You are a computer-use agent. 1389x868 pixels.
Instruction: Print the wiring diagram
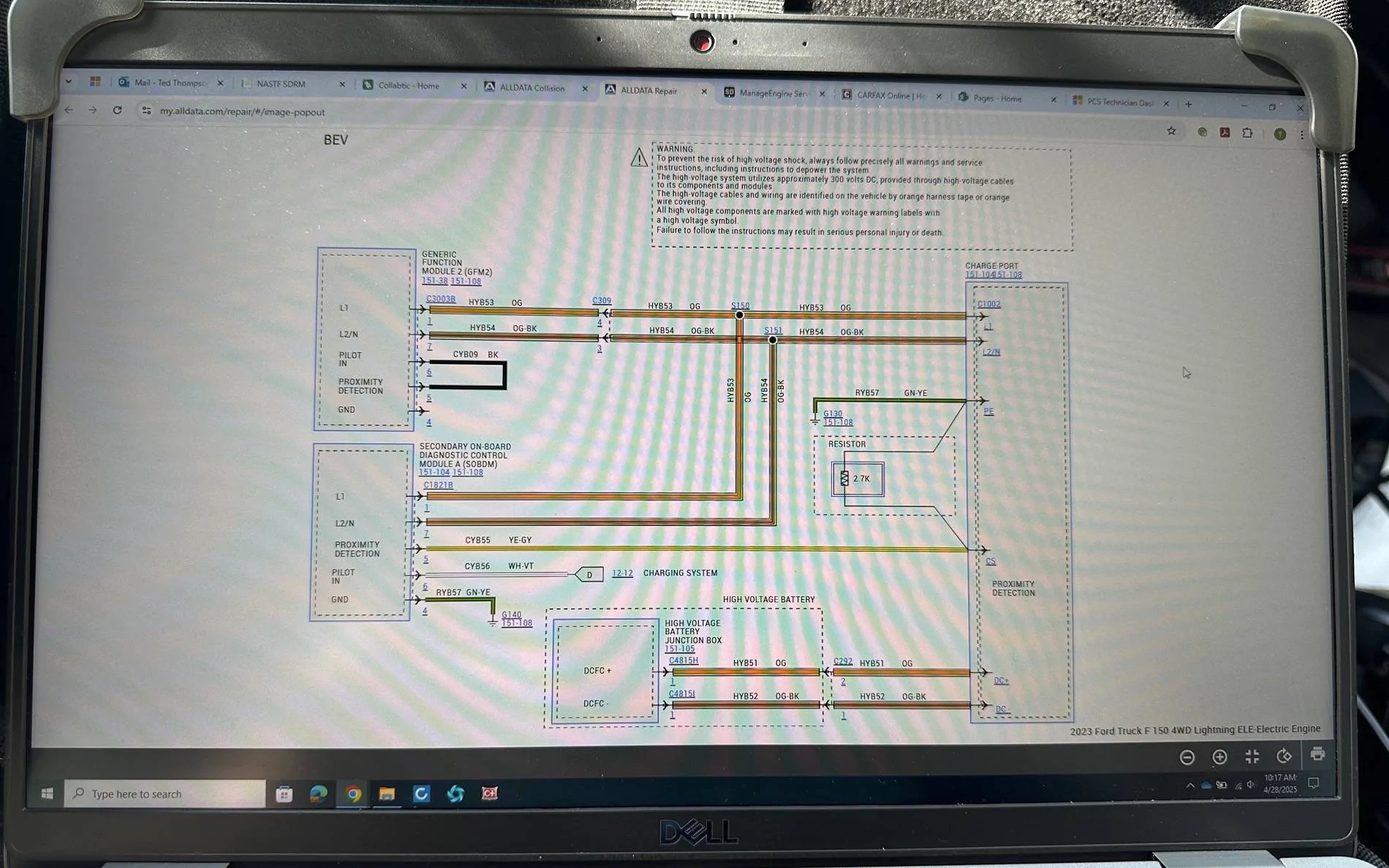pyautogui.click(x=1317, y=754)
